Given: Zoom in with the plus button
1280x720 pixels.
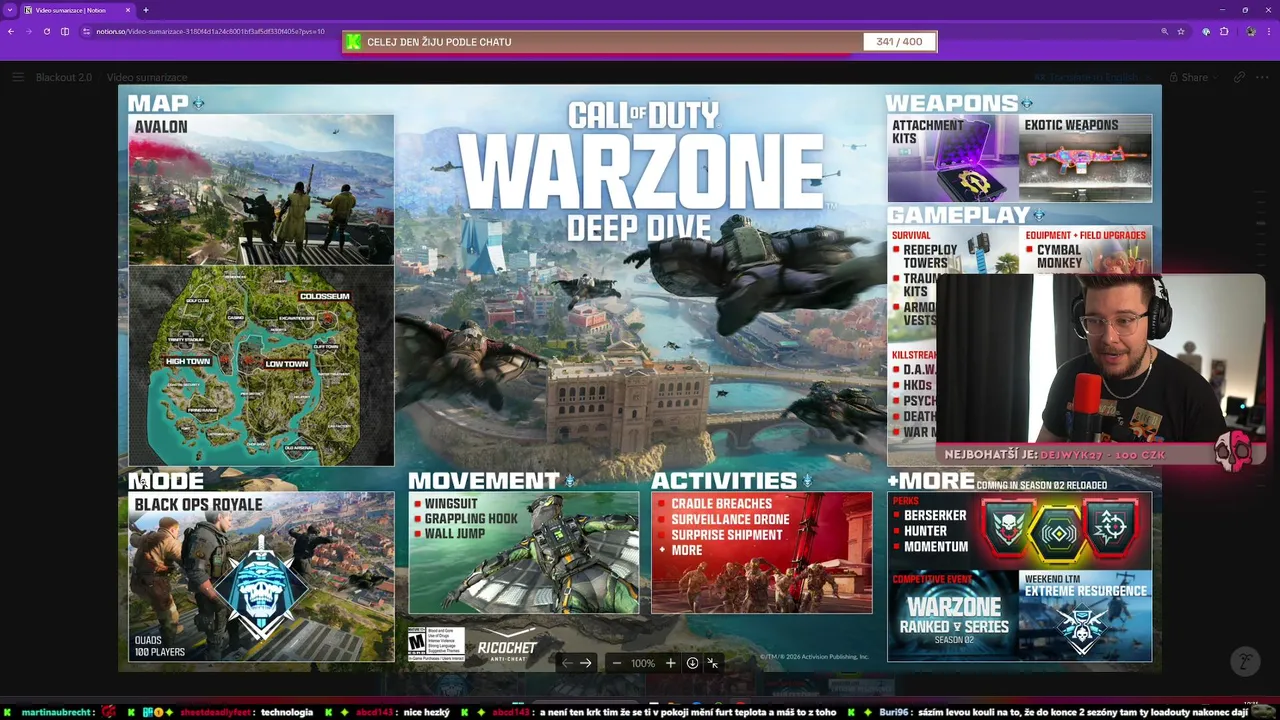Looking at the screenshot, I should (670, 663).
